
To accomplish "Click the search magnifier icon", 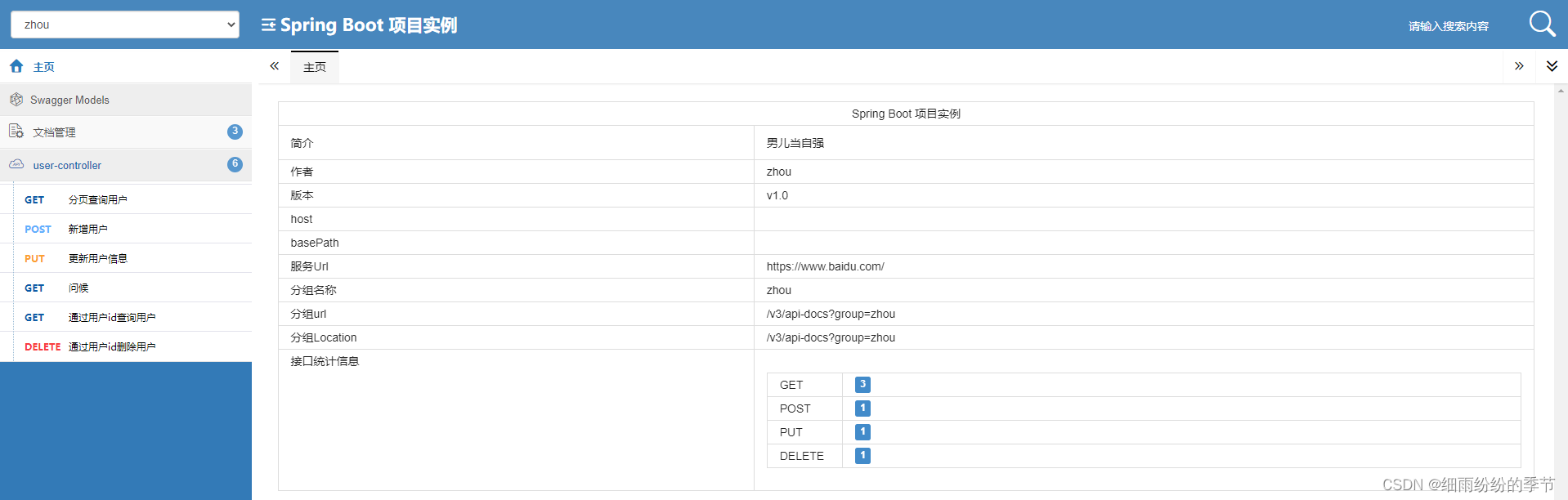I will [x=1542, y=24].
